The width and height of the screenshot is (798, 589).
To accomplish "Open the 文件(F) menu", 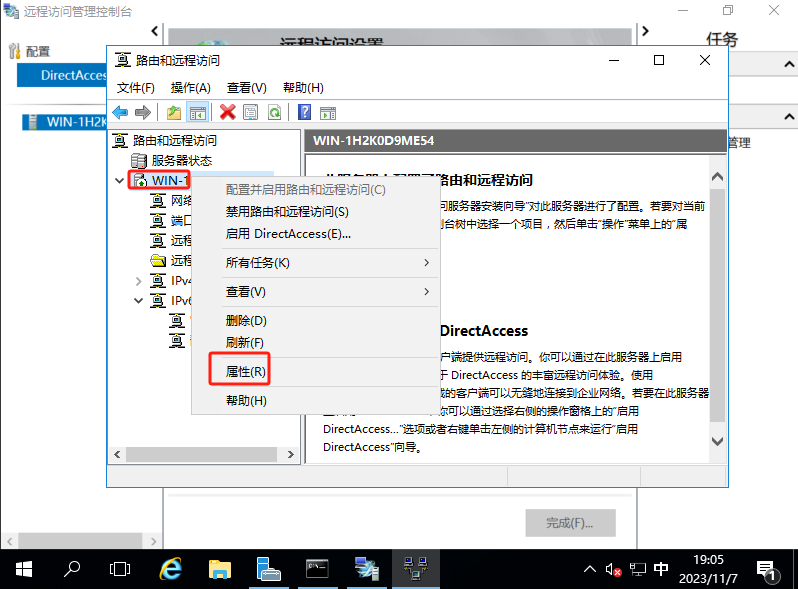I will pyautogui.click(x=135, y=88).
